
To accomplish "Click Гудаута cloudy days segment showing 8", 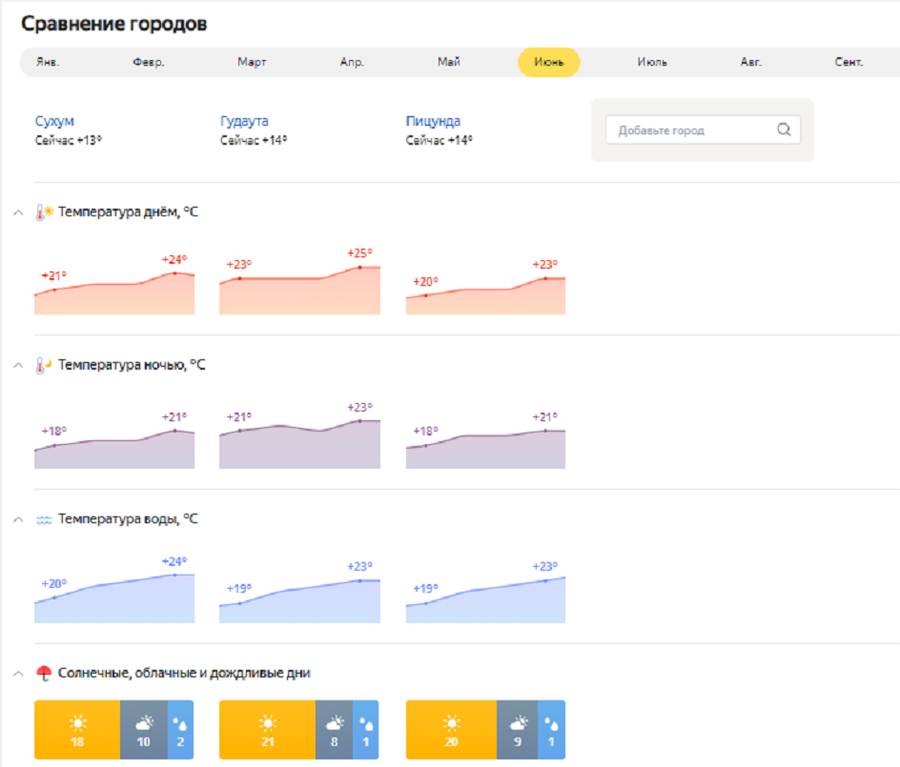I will pos(334,730).
